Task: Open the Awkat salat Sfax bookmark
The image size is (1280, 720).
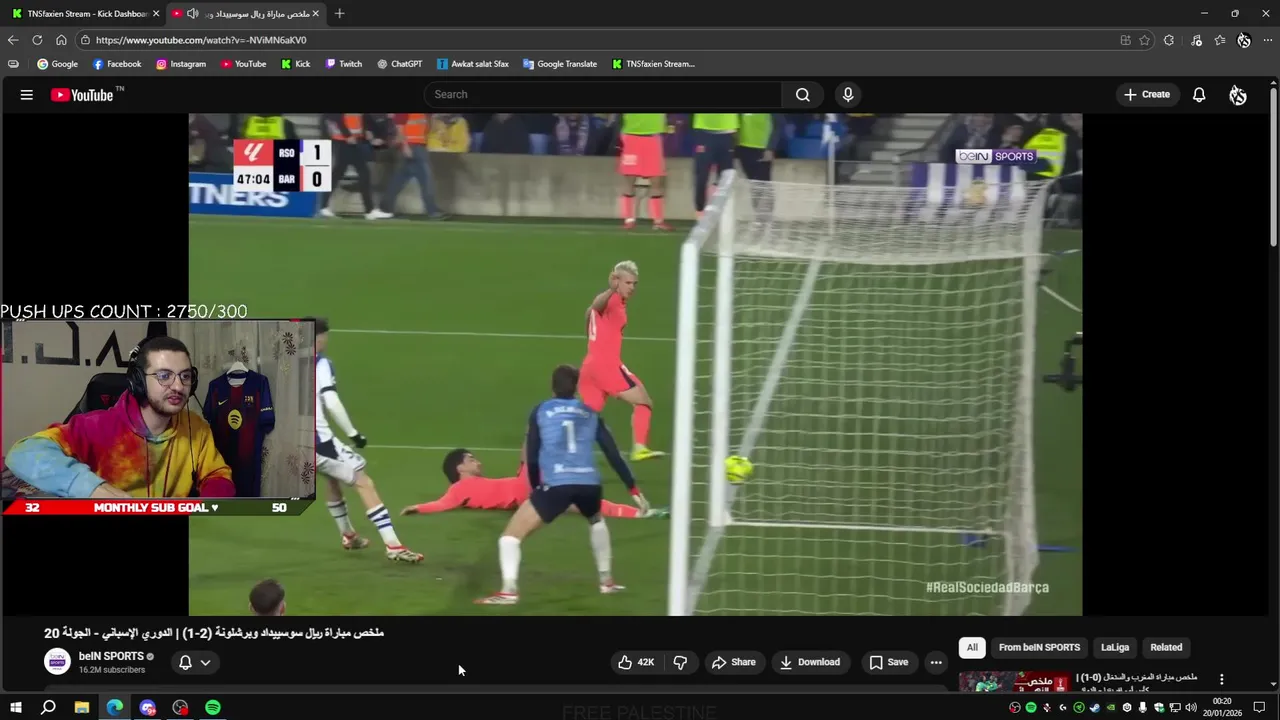Action: click(x=472, y=64)
